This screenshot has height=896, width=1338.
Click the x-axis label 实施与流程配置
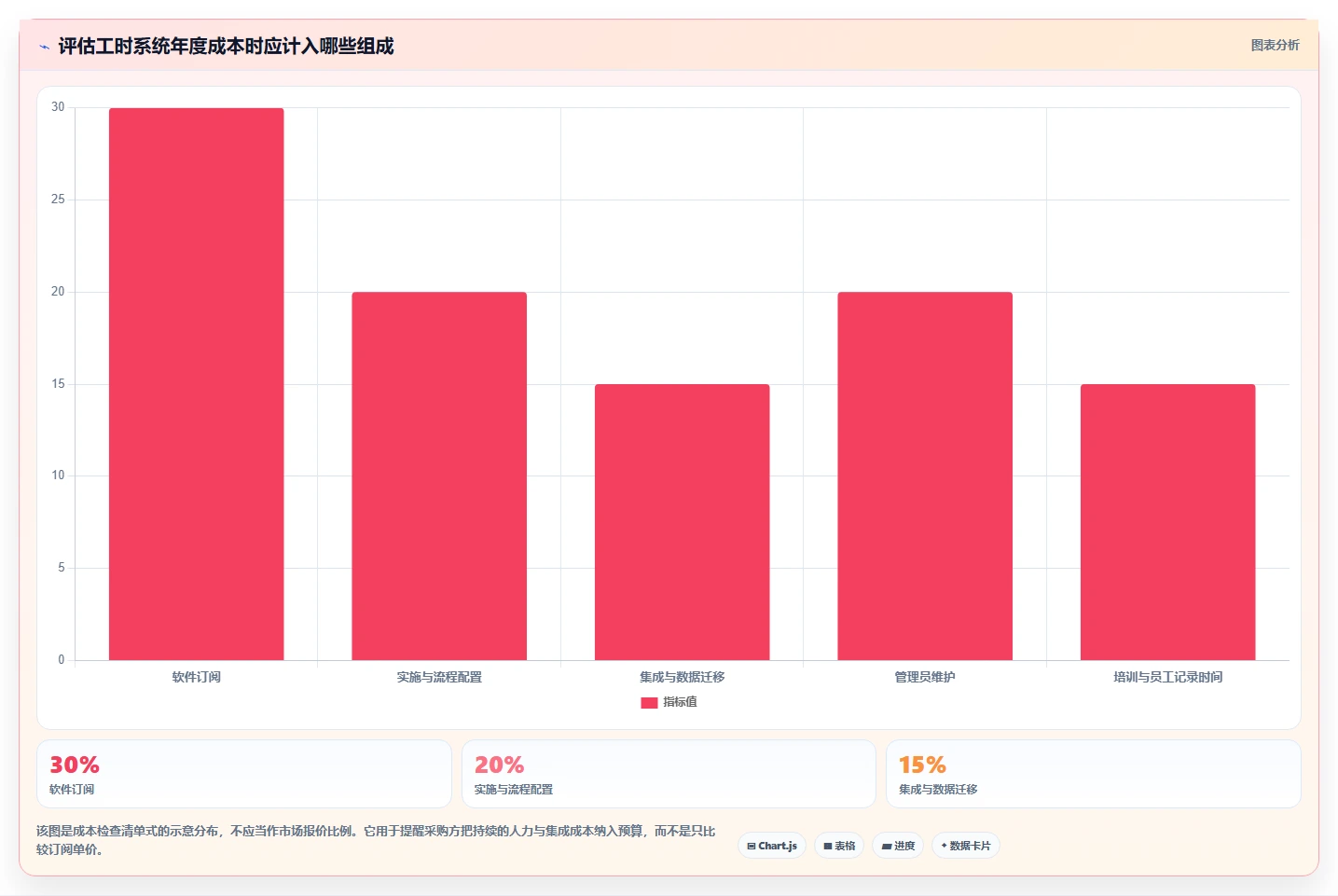[439, 677]
